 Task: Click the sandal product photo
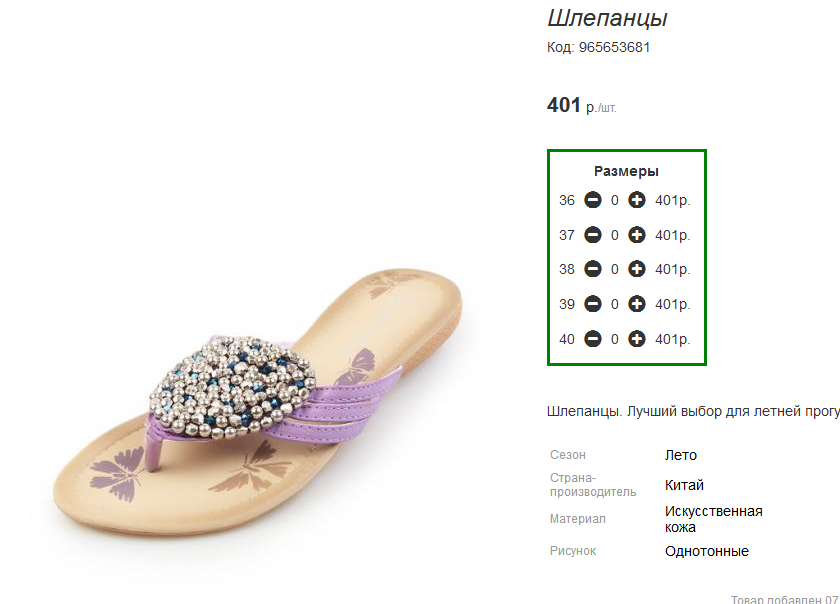(257, 402)
